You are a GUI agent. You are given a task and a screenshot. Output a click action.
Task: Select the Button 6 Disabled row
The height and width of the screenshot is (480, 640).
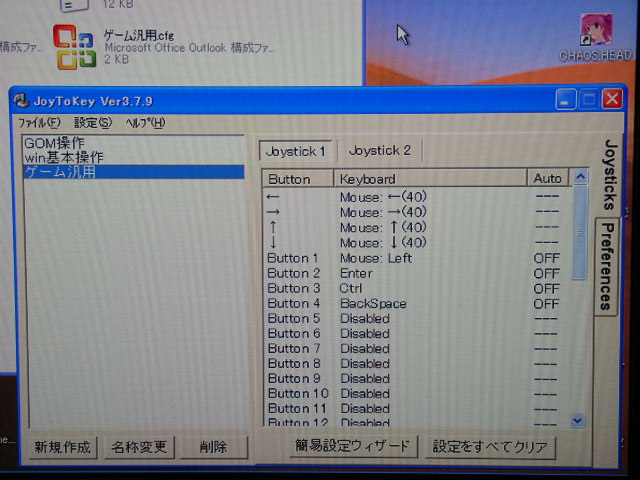coord(416,334)
